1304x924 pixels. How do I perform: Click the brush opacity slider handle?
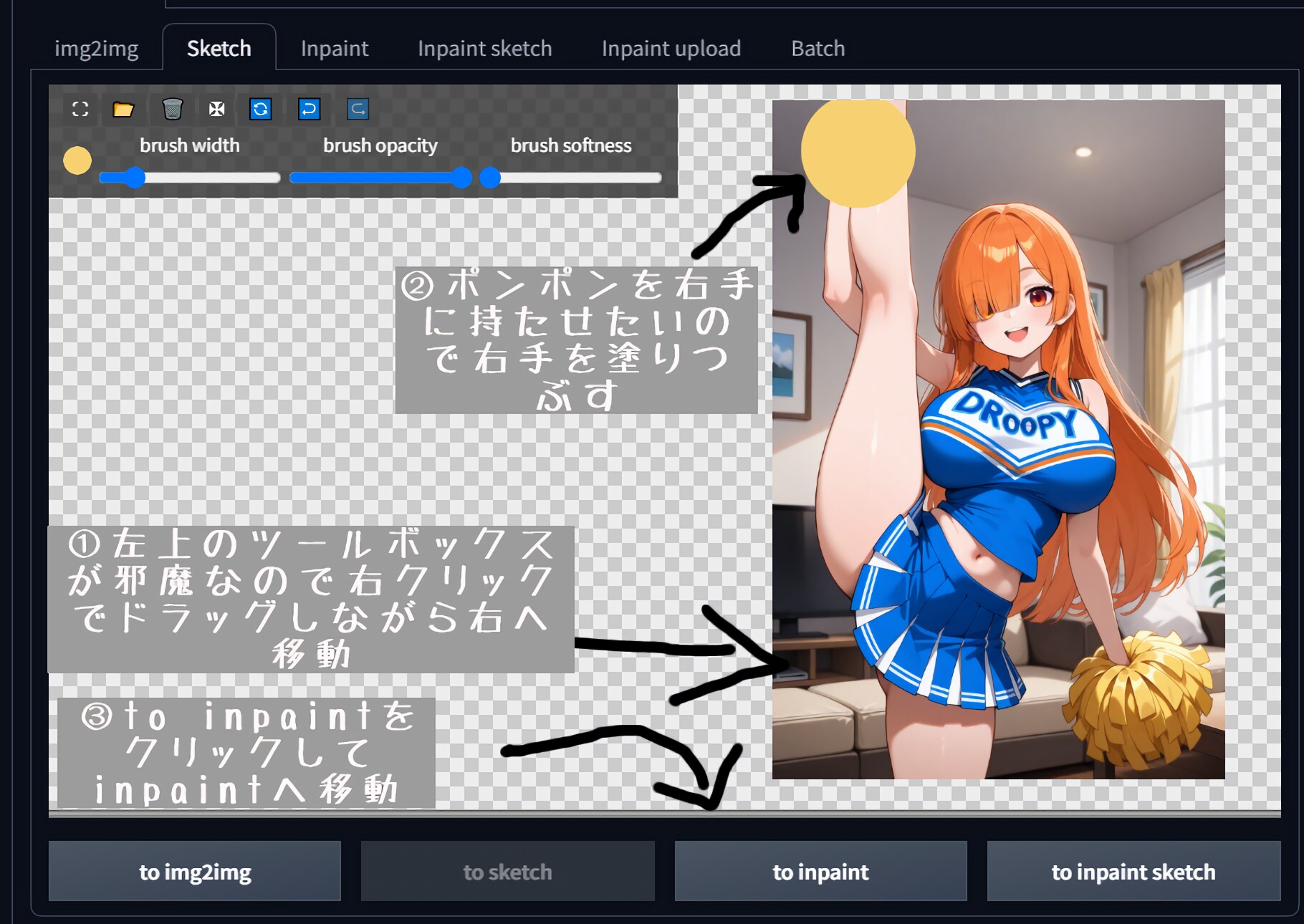[462, 178]
